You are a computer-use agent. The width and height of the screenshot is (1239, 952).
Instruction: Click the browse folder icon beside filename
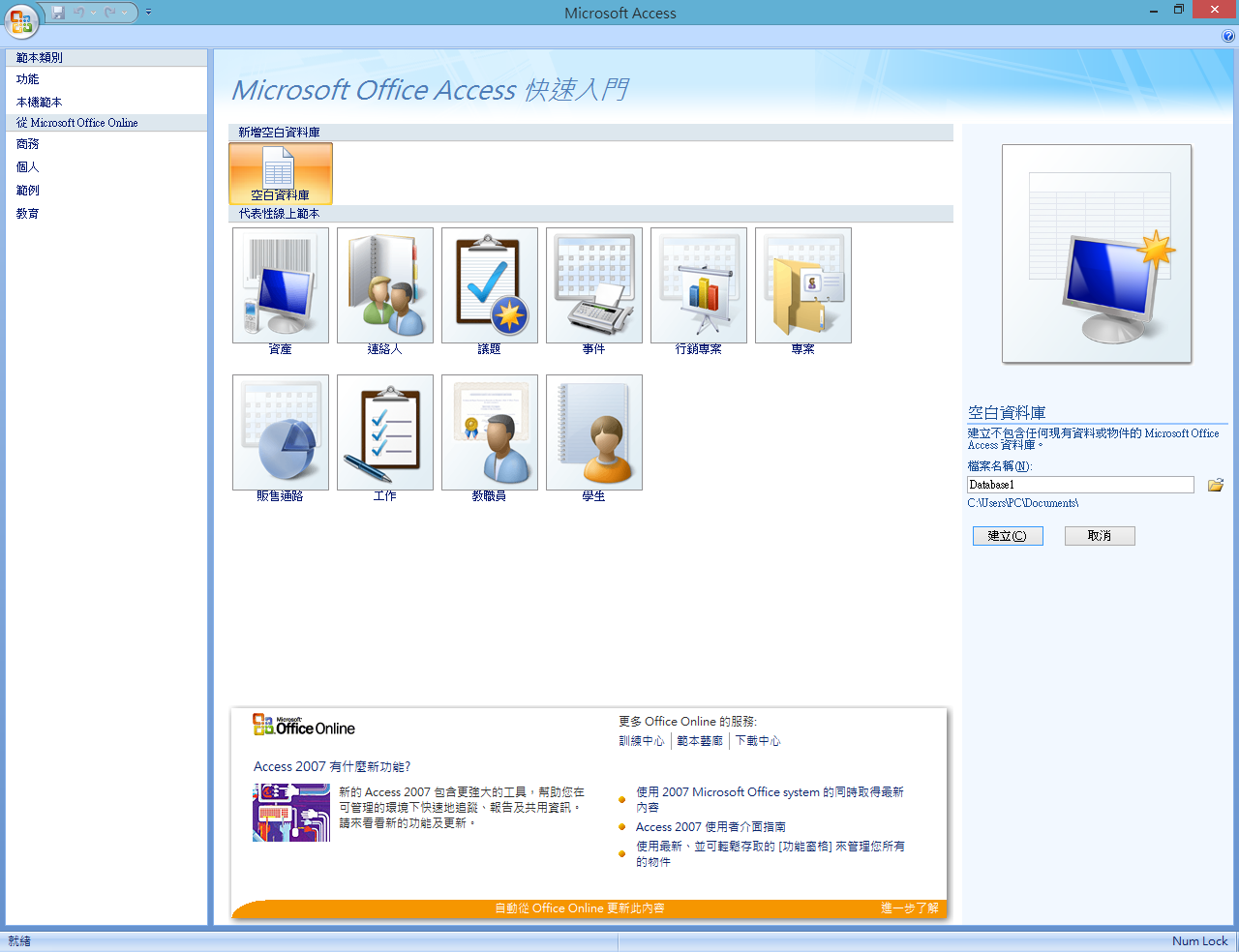click(x=1216, y=485)
